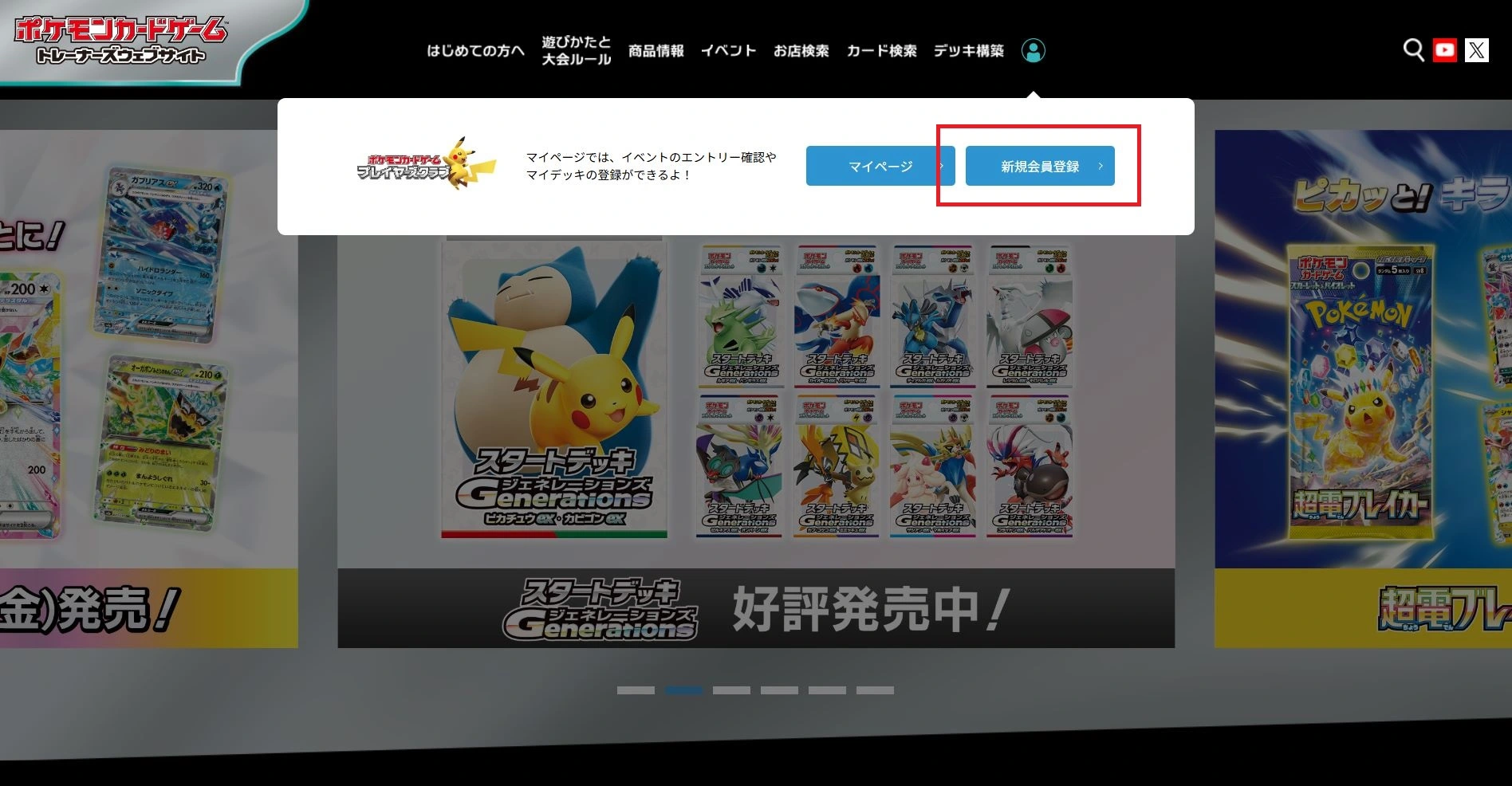The height and width of the screenshot is (786, 1512).
Task: Click the Snorlax and Pikachu deck box image
Action: 554,389
